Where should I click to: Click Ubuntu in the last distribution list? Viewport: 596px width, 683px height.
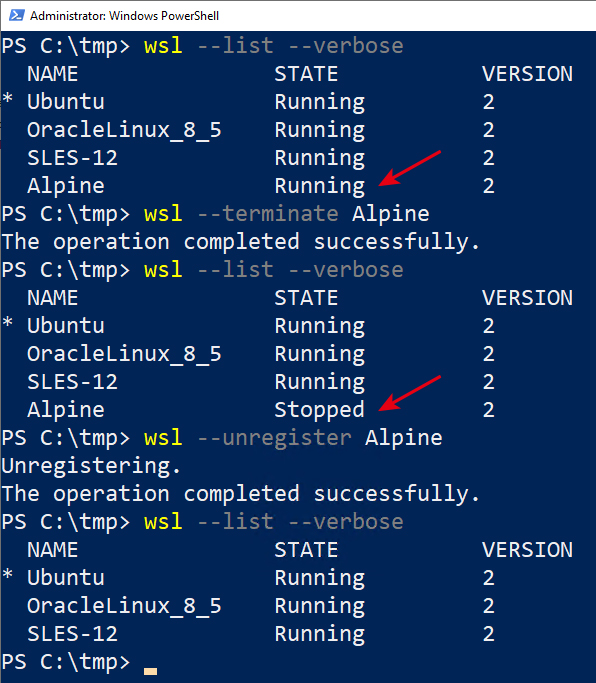click(x=65, y=578)
